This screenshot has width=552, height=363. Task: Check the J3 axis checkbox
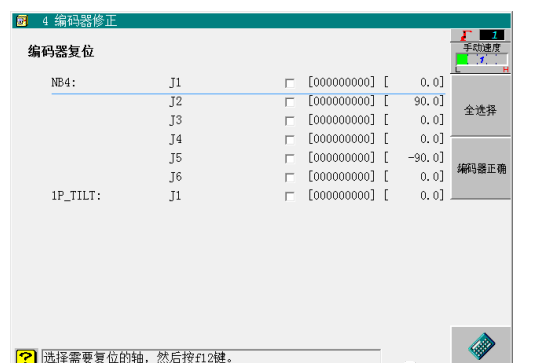coord(290,121)
